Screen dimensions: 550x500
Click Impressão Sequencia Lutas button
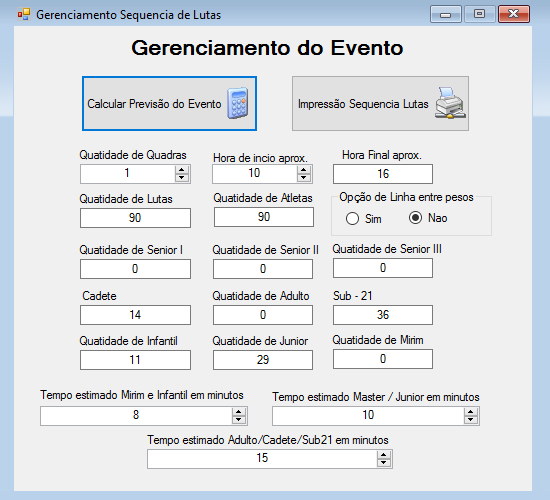click(x=380, y=104)
